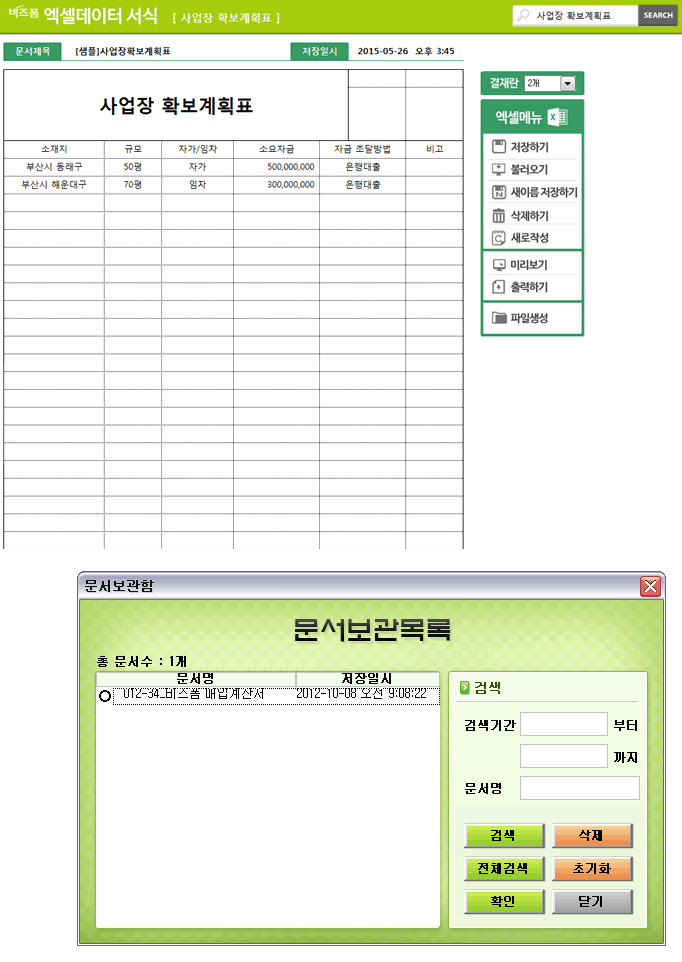The height and width of the screenshot is (962, 682).
Task: Click the 소요자금 column header
Action: click(277, 149)
